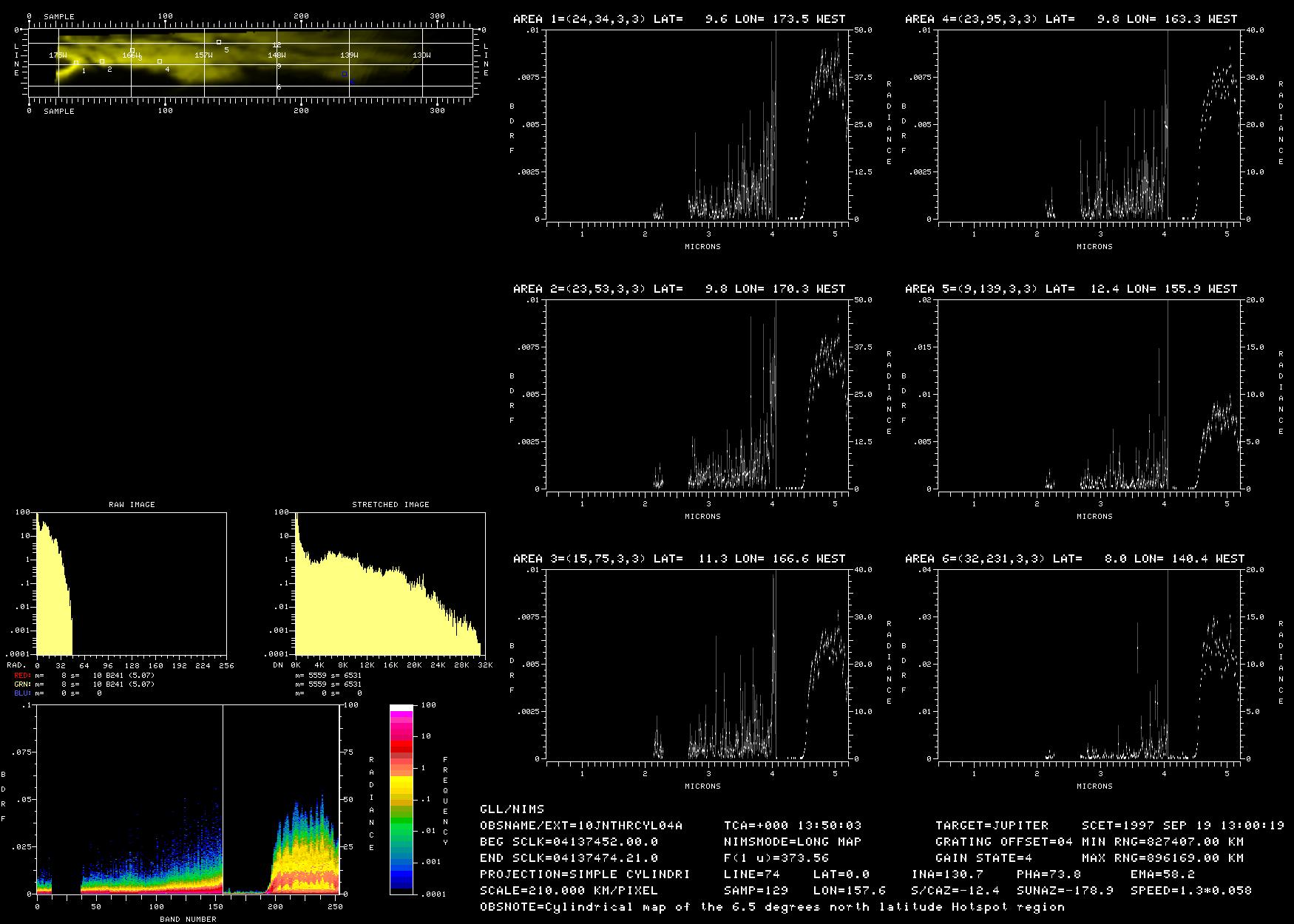Click the Area 1 square marker on map

click(x=76, y=63)
